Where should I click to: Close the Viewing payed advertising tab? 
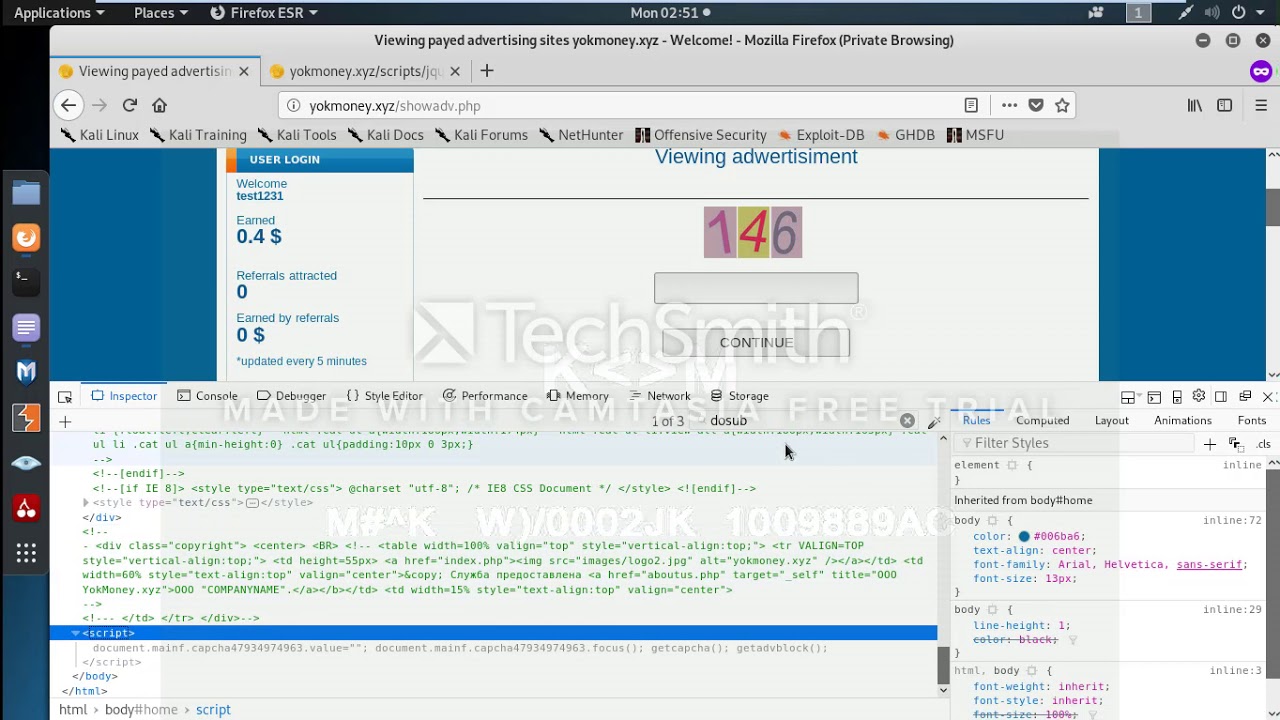[244, 71]
